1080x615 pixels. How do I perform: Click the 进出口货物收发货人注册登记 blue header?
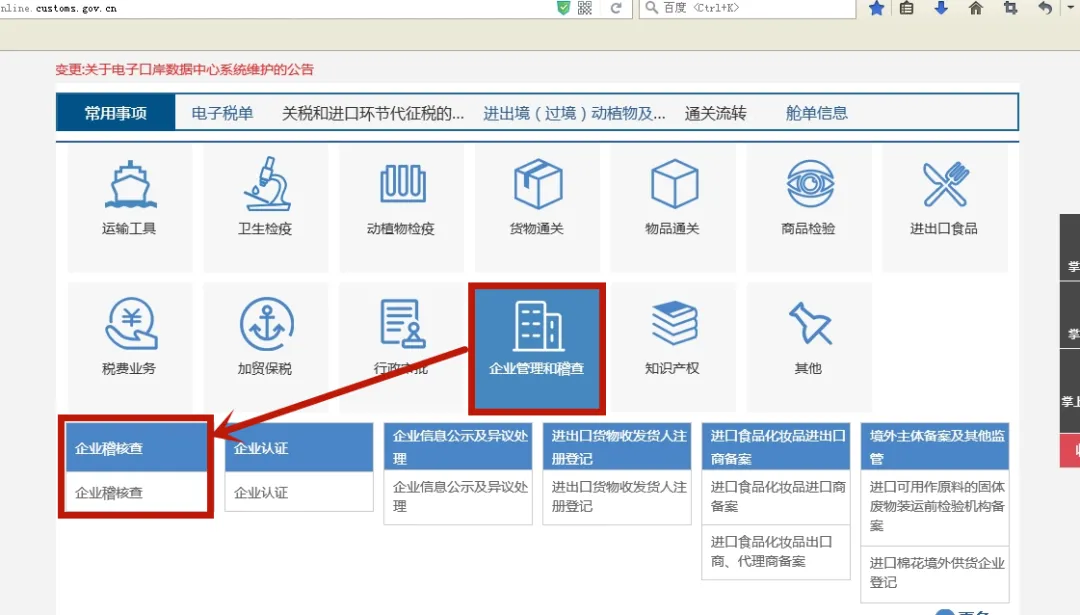point(617,447)
